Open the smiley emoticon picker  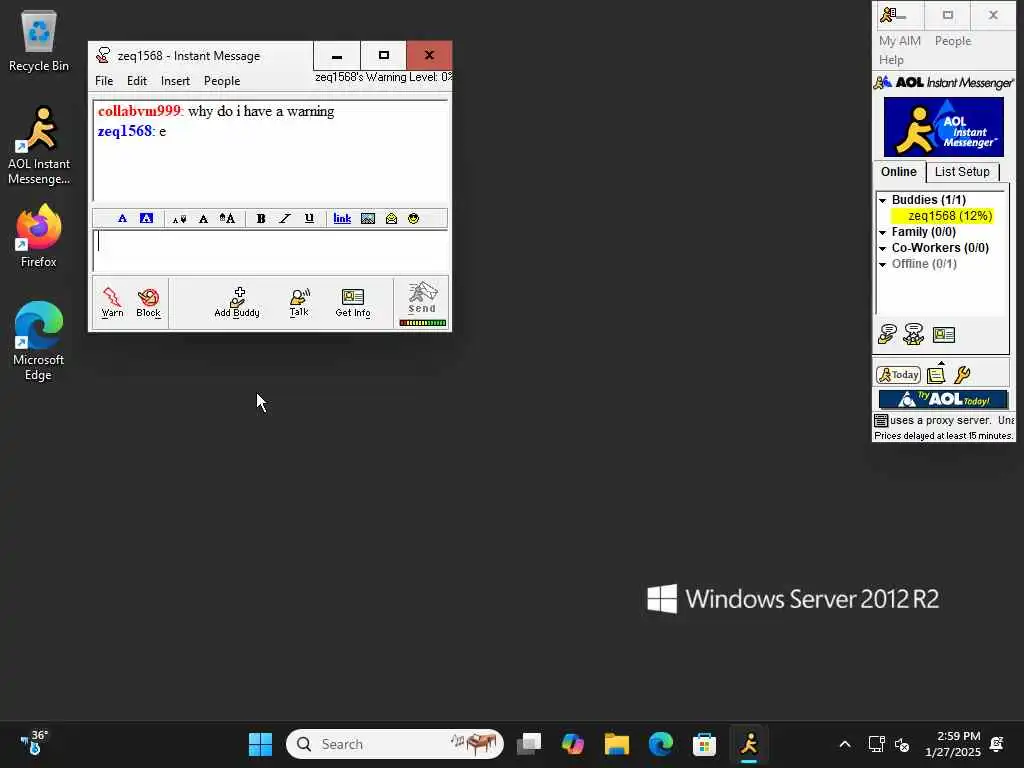(x=413, y=219)
